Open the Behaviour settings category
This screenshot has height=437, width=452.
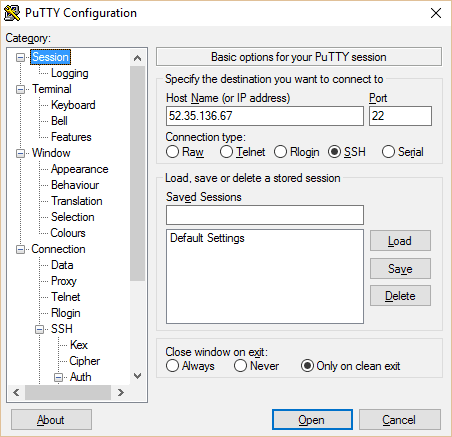(x=75, y=185)
